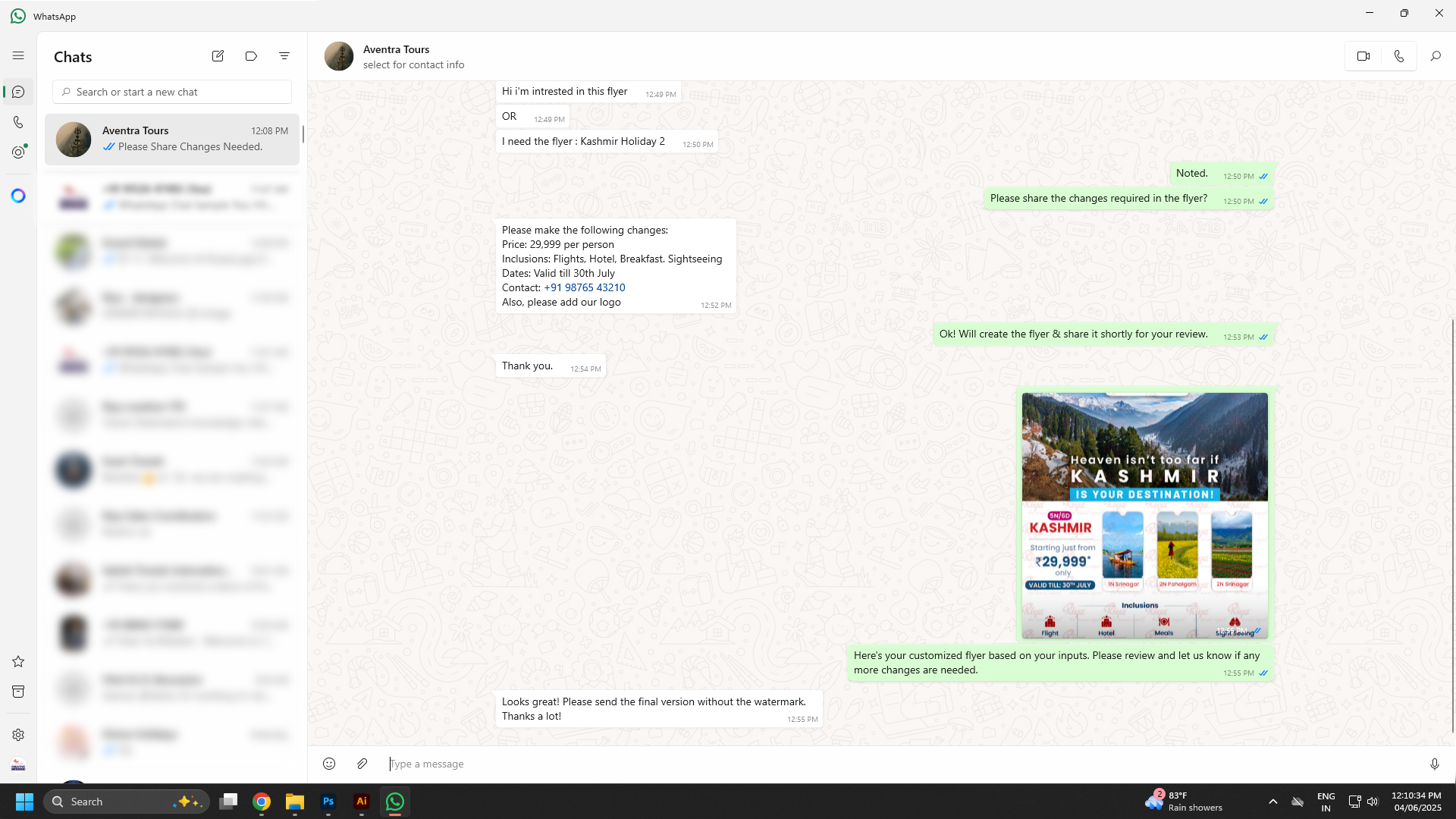Open Illustrator from the taskbar
The height and width of the screenshot is (819, 1456).
tap(362, 802)
